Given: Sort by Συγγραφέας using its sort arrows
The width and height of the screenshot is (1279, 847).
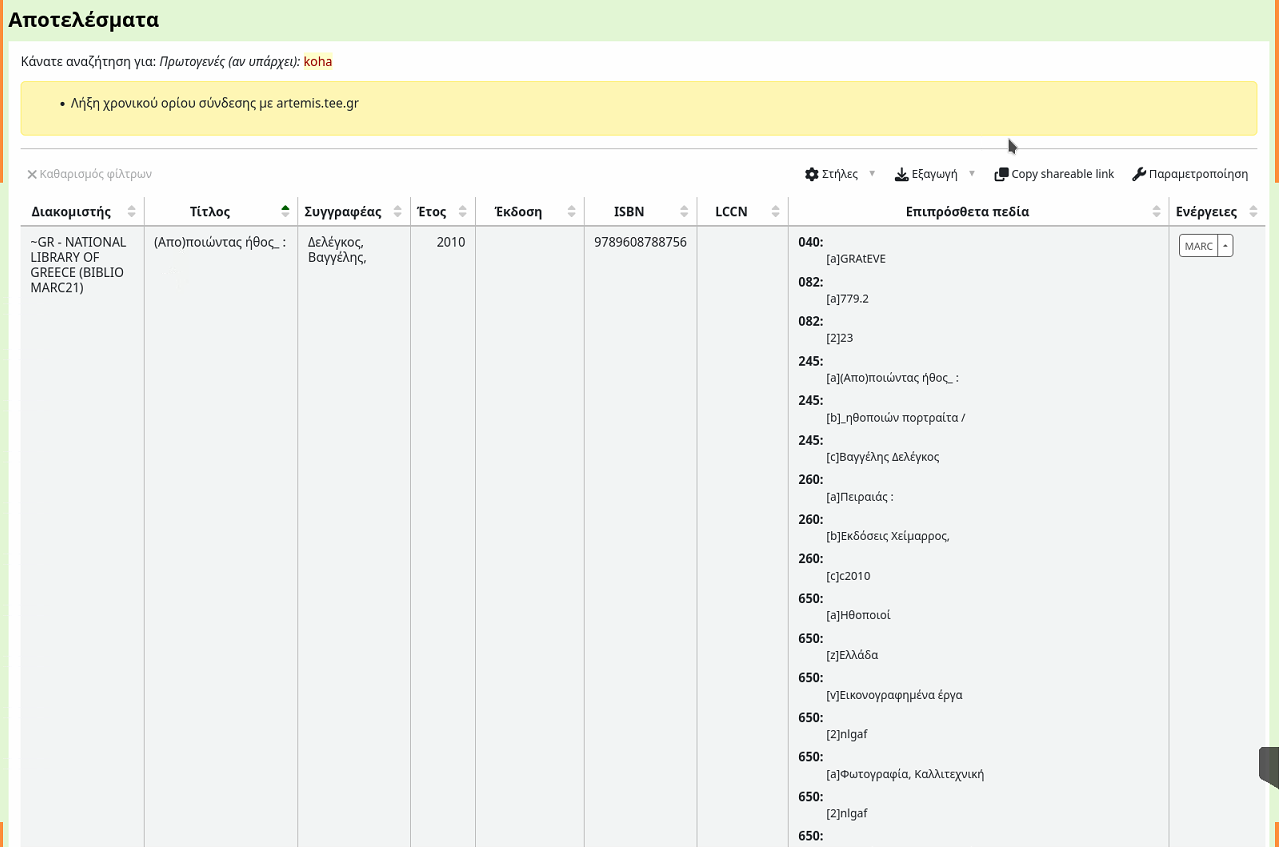Looking at the screenshot, I should (397, 212).
